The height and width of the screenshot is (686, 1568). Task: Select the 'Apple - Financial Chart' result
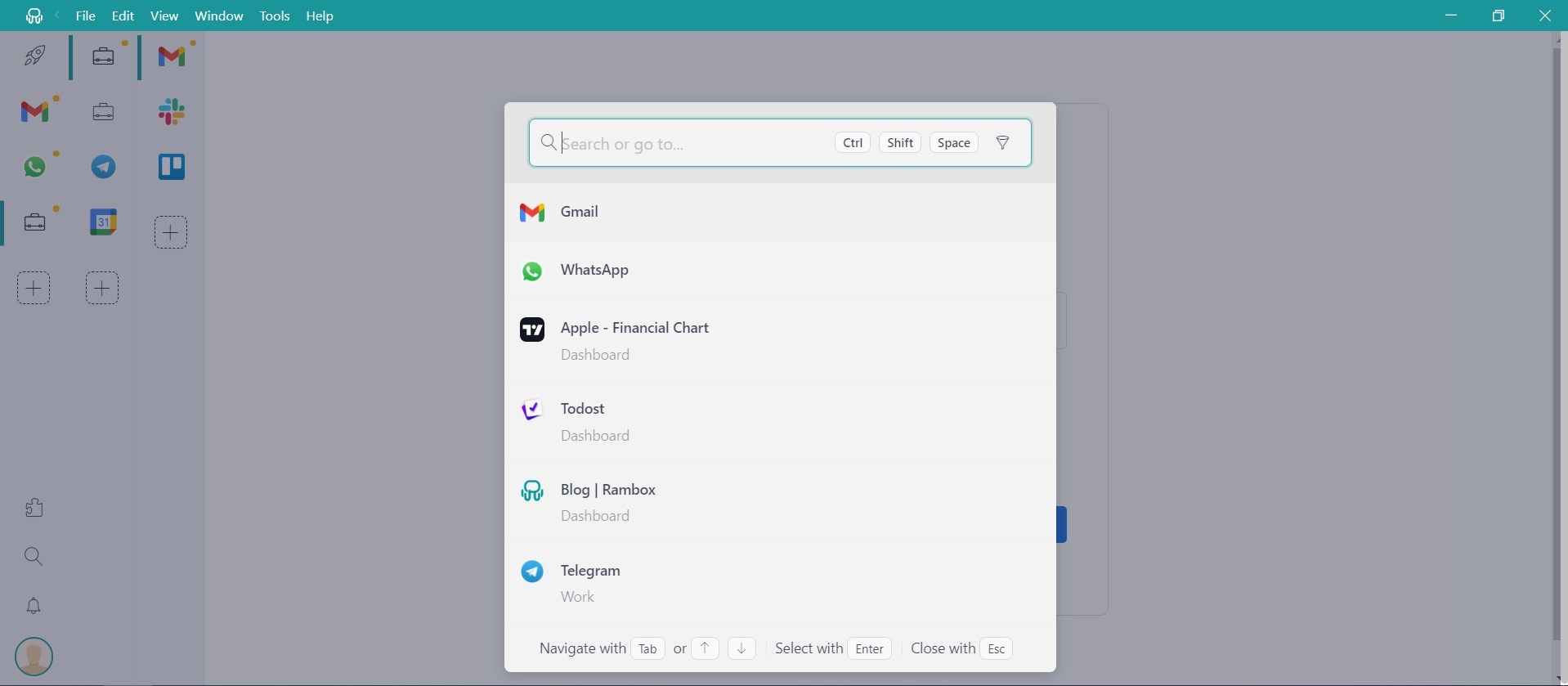[x=780, y=340]
